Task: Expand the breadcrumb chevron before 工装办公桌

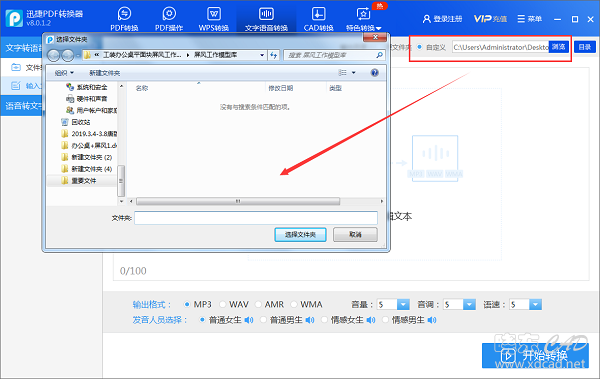Action: 97,55
